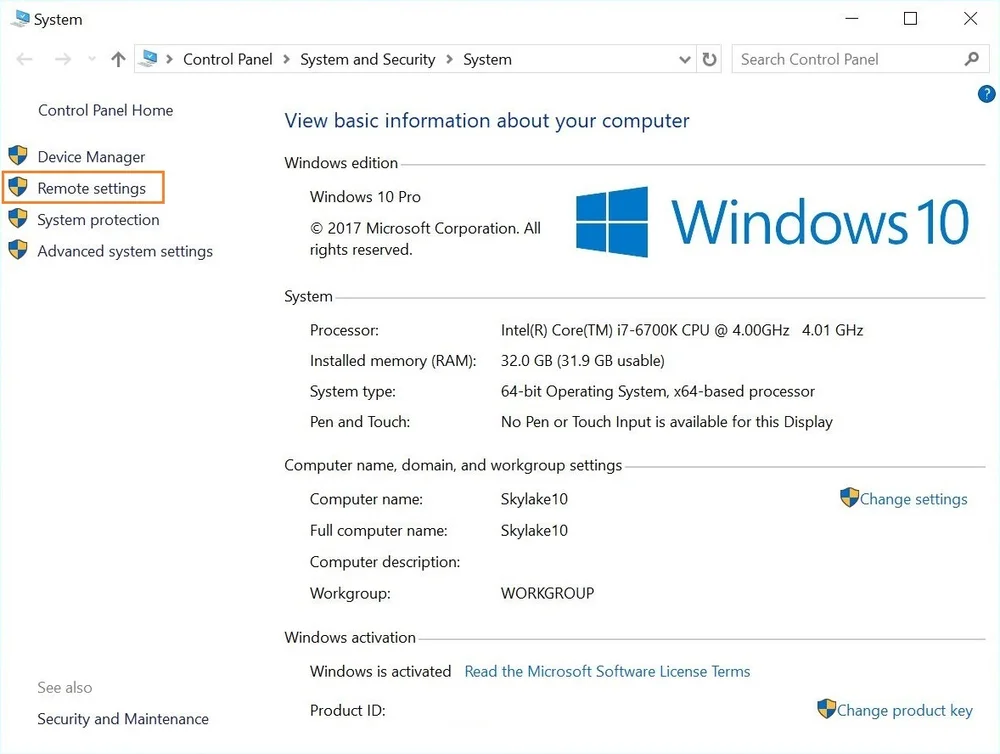This screenshot has width=1000, height=754.
Task: Read the Microsoft Software License Terms
Action: point(607,671)
